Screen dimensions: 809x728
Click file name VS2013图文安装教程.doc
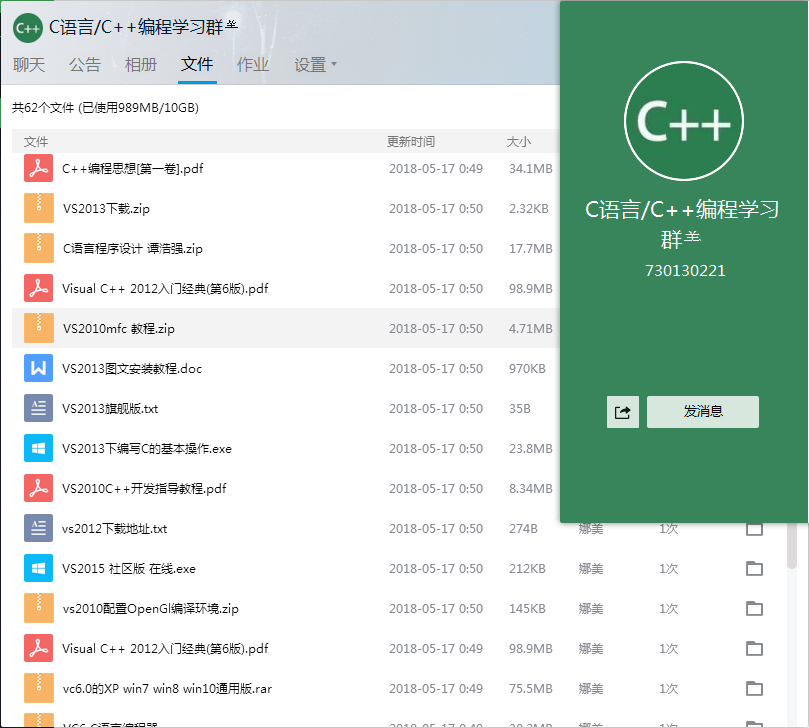coord(132,368)
